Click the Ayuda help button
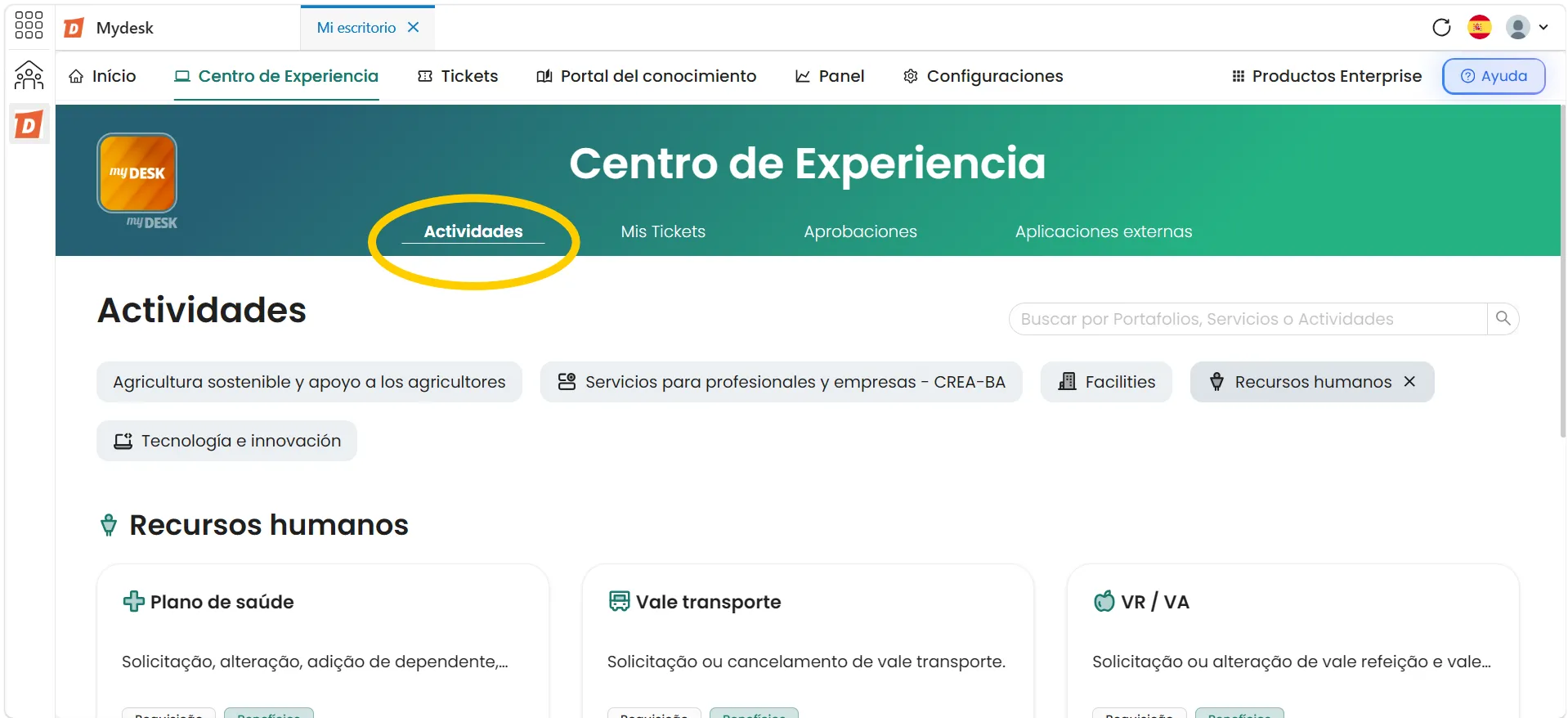This screenshot has width=1568, height=718. point(1494,76)
